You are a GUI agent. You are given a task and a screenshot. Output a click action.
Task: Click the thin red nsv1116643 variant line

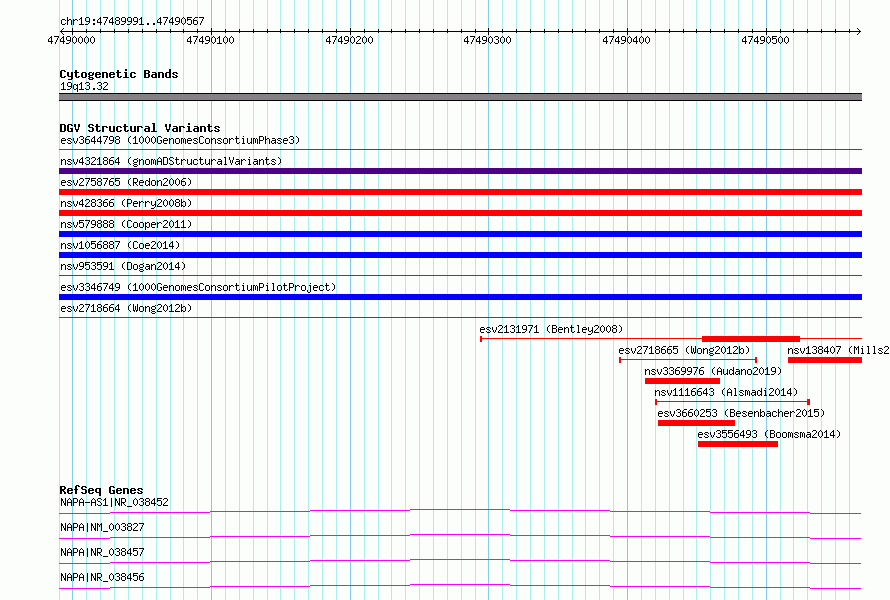click(x=732, y=402)
